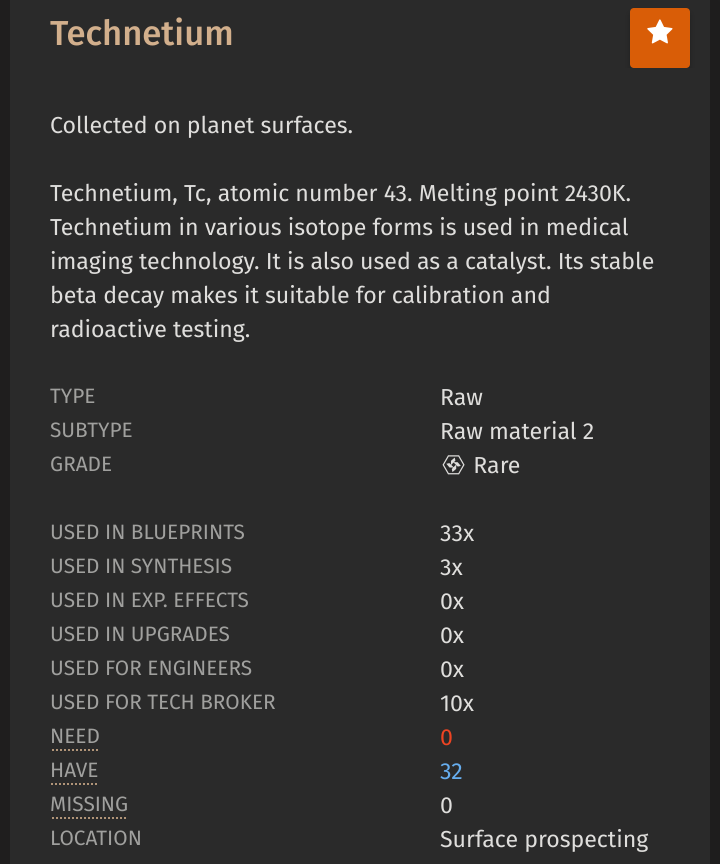The width and height of the screenshot is (720, 864).
Task: Click the HAVE label with dotted underline
Action: 74,771
